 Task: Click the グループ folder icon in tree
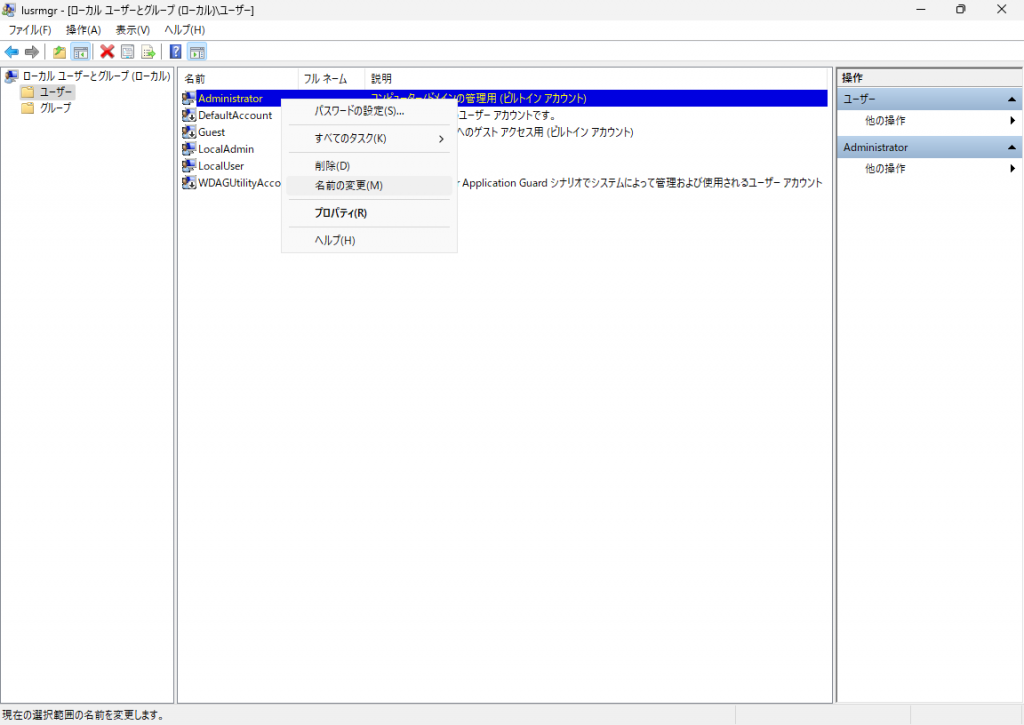pos(27,108)
